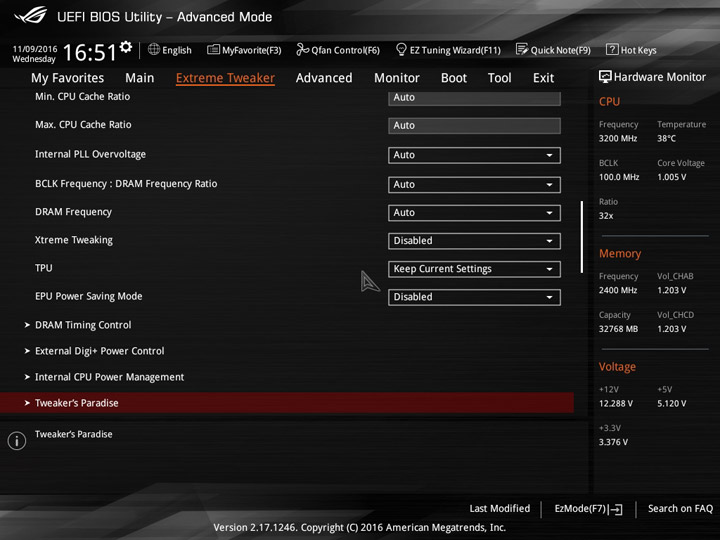Click the Xtreme Tweaking label
Viewport: 720px width, 540px height.
point(73,240)
